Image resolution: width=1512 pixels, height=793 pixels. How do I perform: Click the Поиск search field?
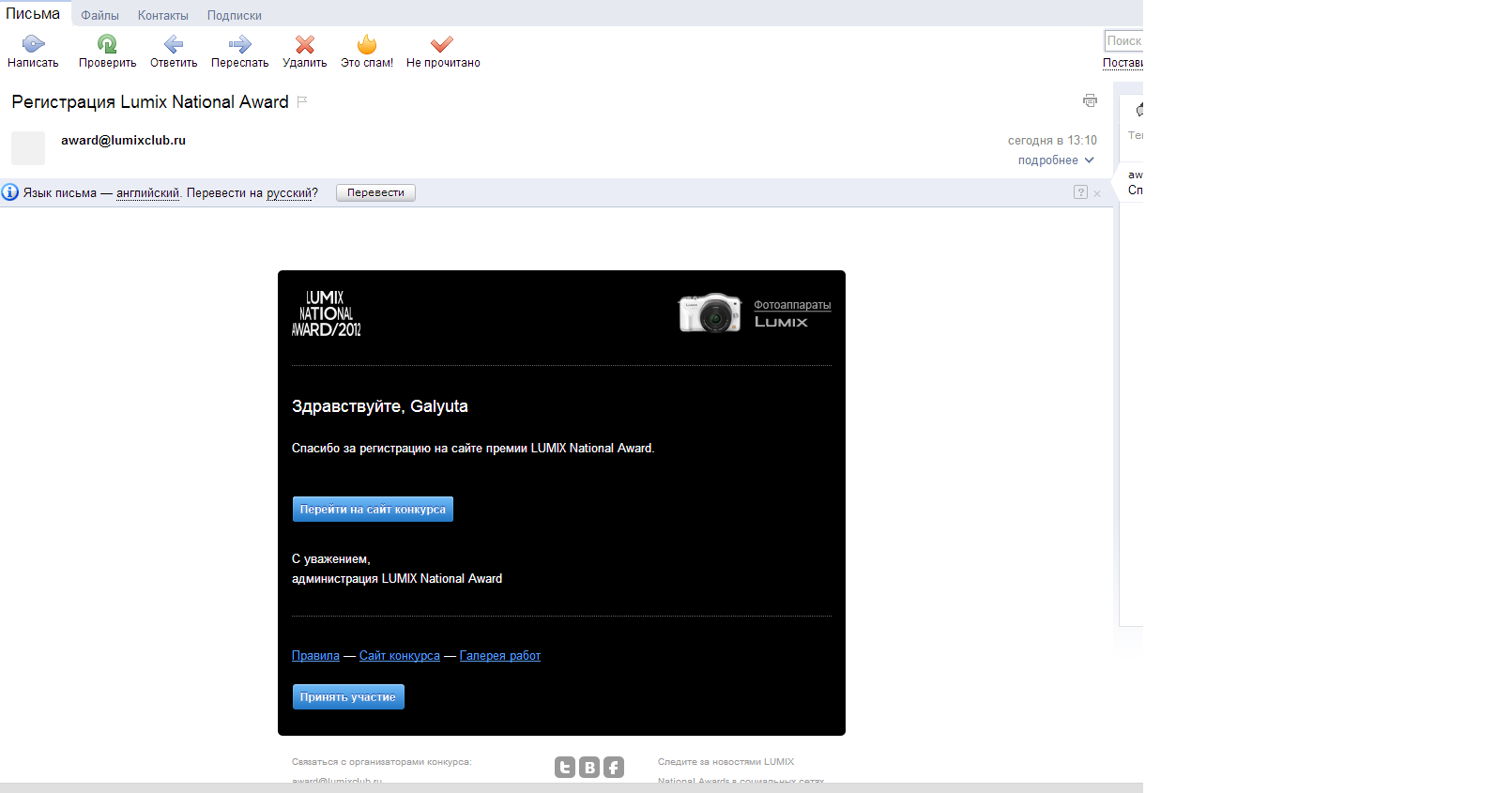point(1123,40)
